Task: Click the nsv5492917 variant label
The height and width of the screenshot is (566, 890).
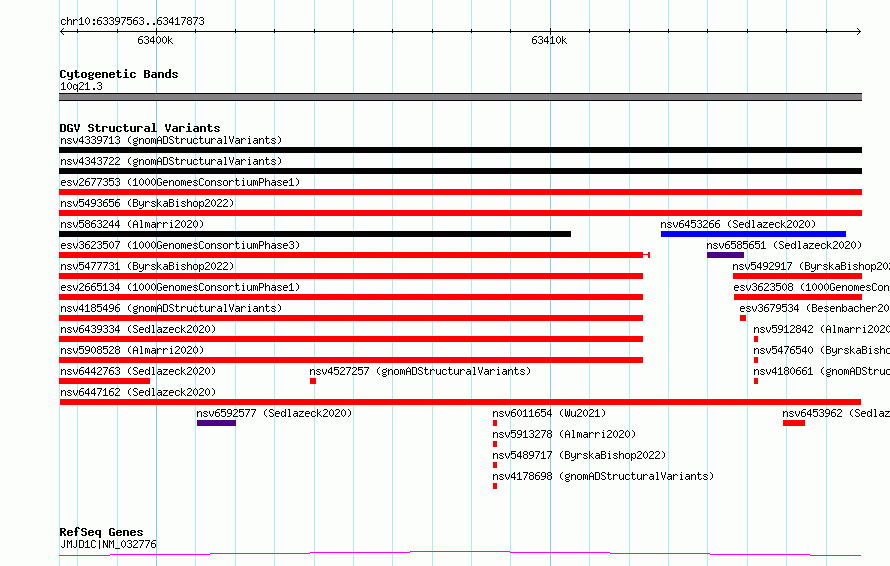Action: [x=811, y=266]
